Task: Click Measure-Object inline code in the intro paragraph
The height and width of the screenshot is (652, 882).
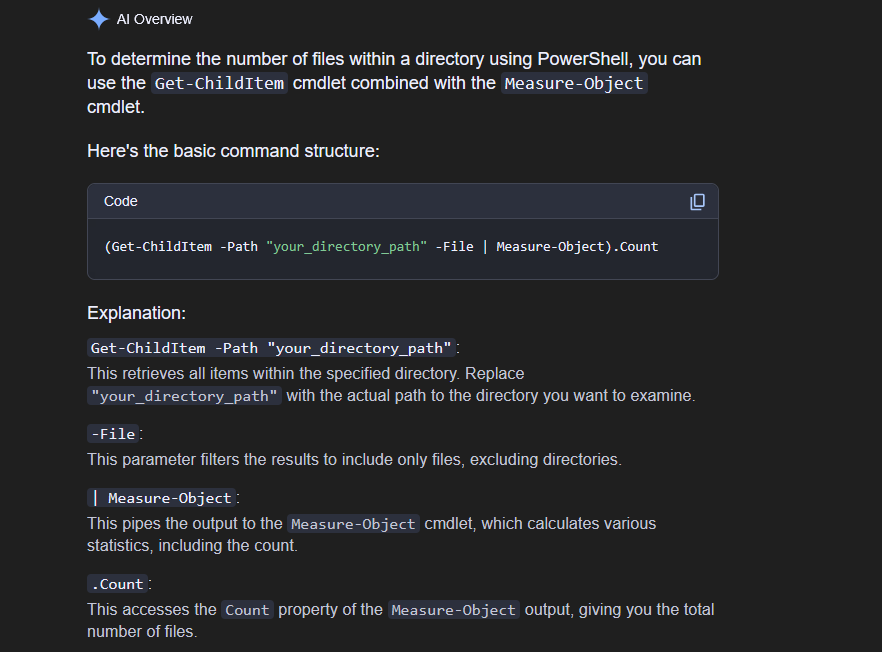Action: (574, 83)
